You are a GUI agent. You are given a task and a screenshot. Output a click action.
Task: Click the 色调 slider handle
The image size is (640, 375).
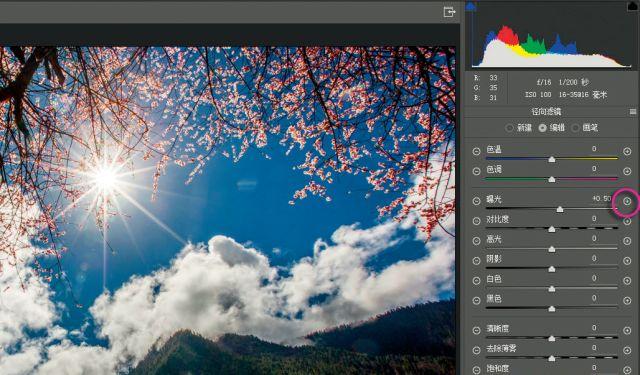(x=552, y=180)
